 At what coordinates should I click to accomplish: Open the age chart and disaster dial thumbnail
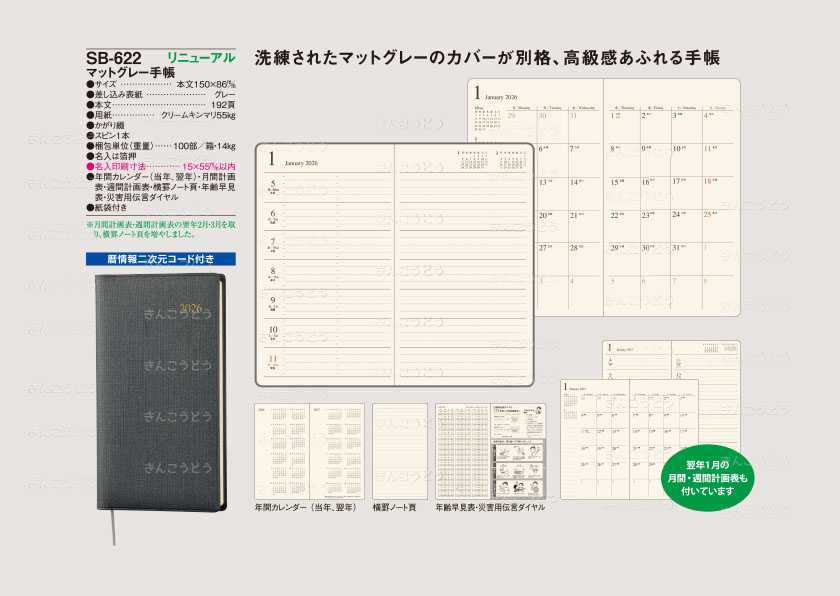coord(491,451)
